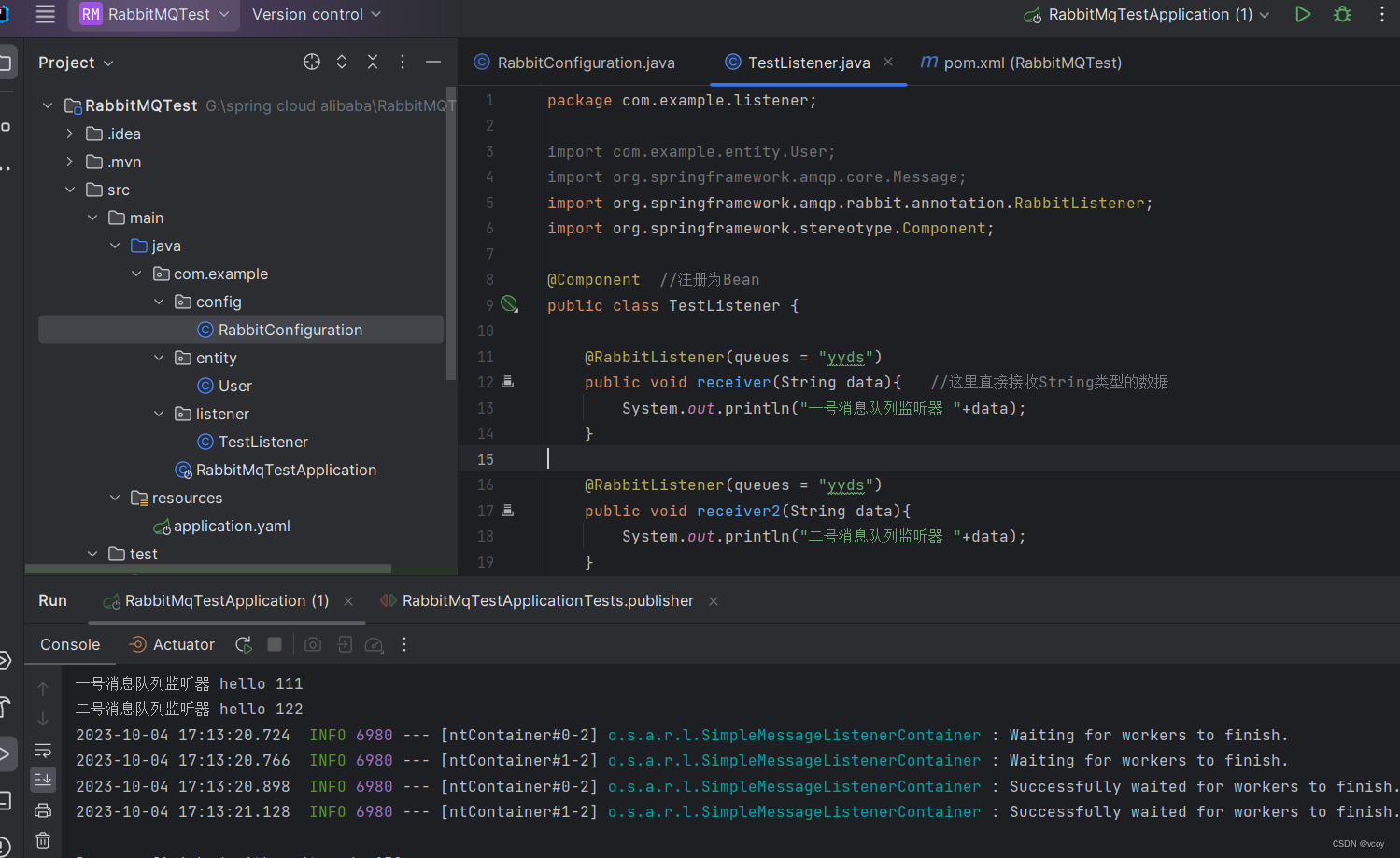Click gutter bean icon on line 9
Screen dimensions: 1400x858
pyautogui.click(x=509, y=303)
